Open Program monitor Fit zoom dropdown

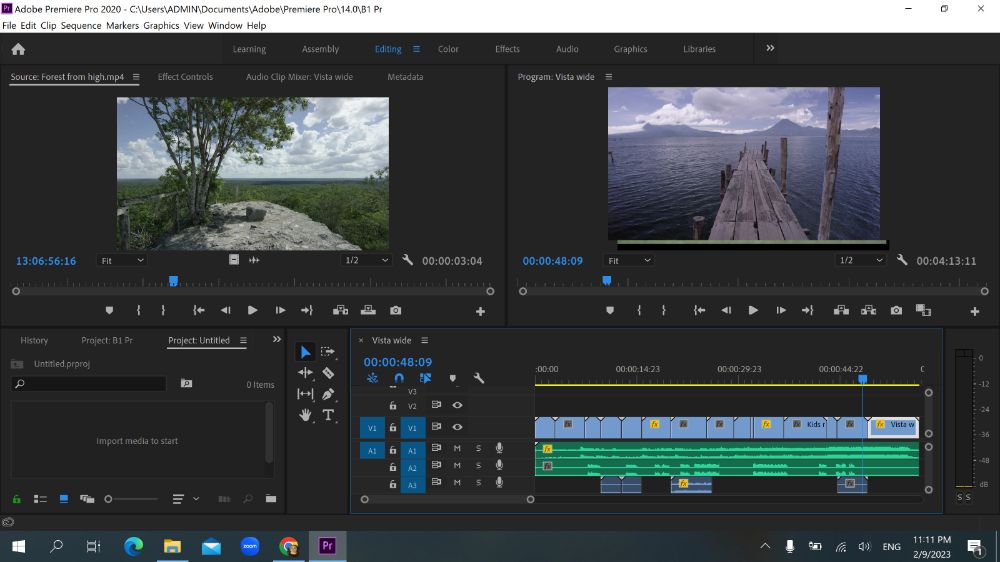[x=628, y=260]
